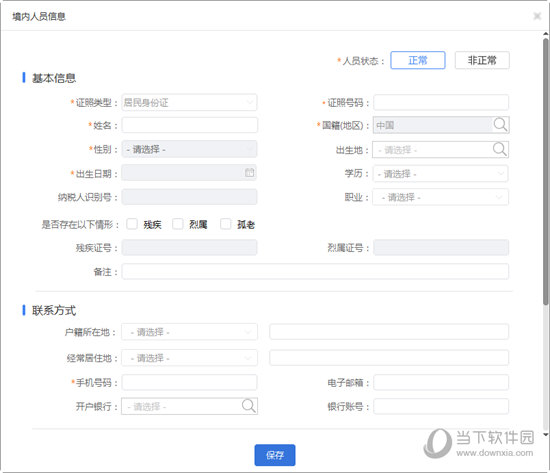Viewport: 550px width, 473px height.
Task: Focus the 姓名 input field
Action: (190, 125)
